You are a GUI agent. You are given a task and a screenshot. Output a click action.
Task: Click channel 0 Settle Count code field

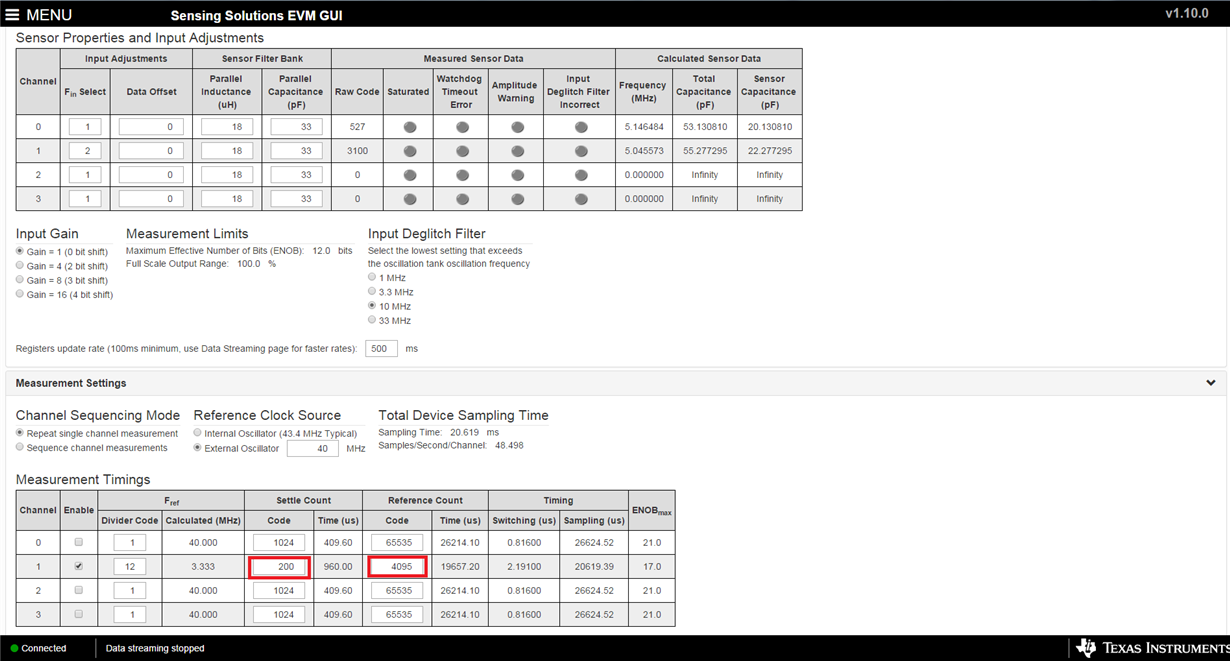click(279, 542)
